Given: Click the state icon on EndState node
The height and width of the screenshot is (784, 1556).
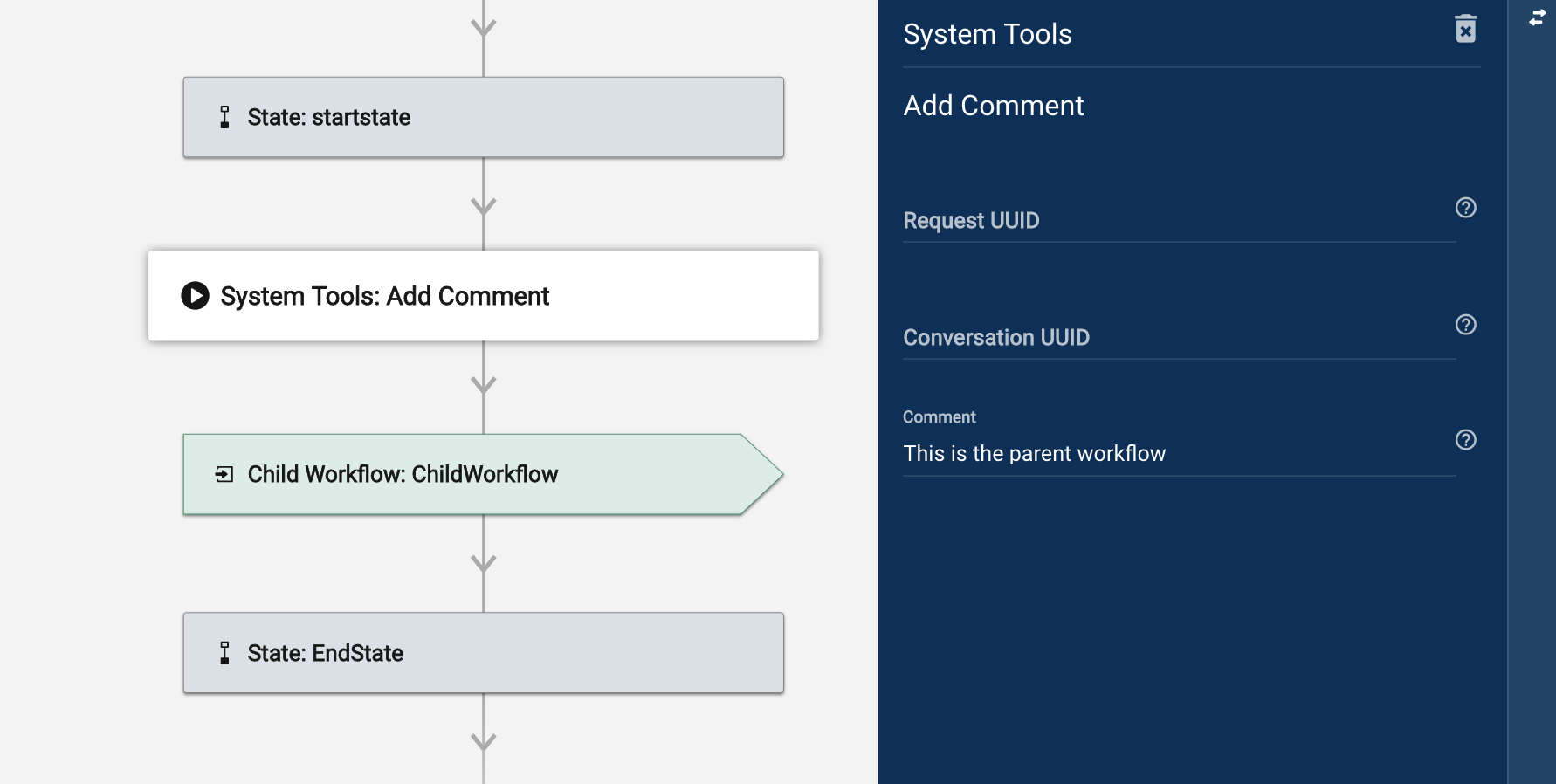Looking at the screenshot, I should point(224,653).
